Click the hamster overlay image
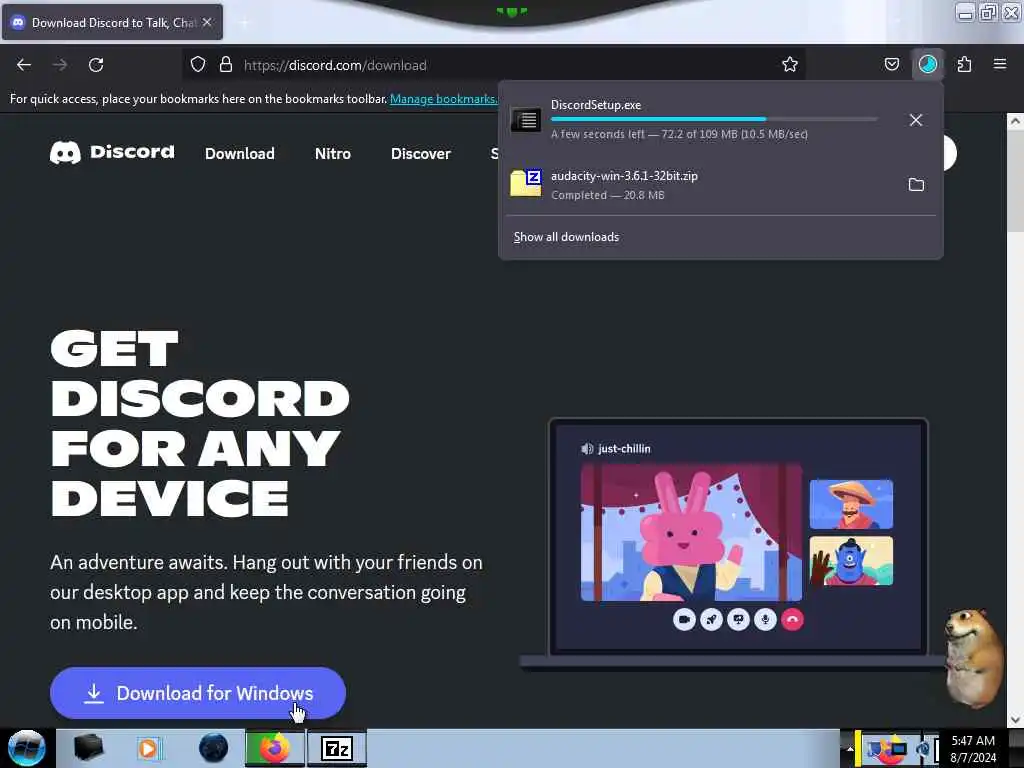 click(x=972, y=658)
